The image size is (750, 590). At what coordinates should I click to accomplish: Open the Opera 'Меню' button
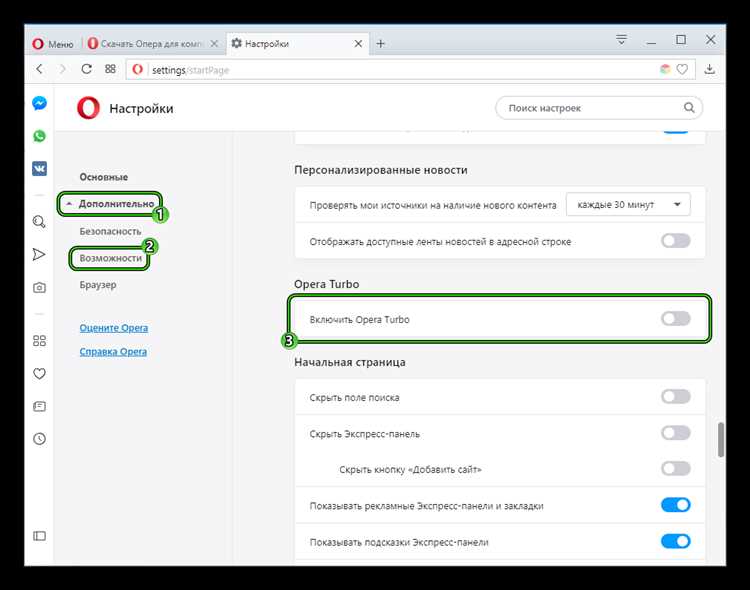[53, 44]
